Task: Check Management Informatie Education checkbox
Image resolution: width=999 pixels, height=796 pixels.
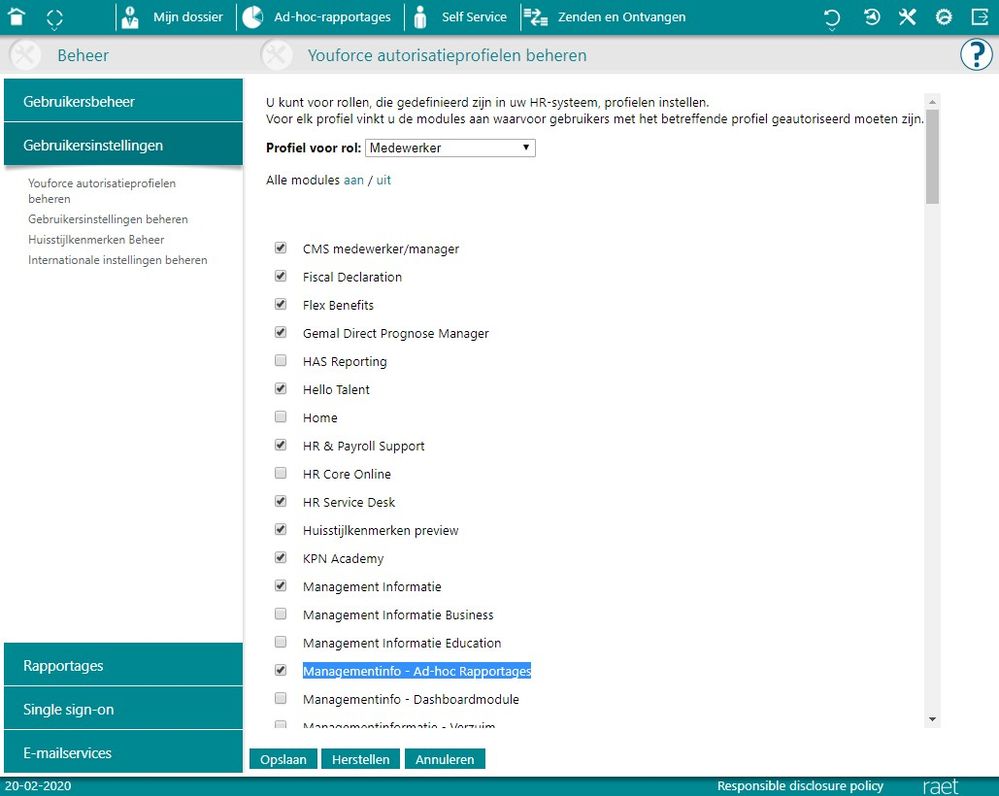Action: (280, 641)
